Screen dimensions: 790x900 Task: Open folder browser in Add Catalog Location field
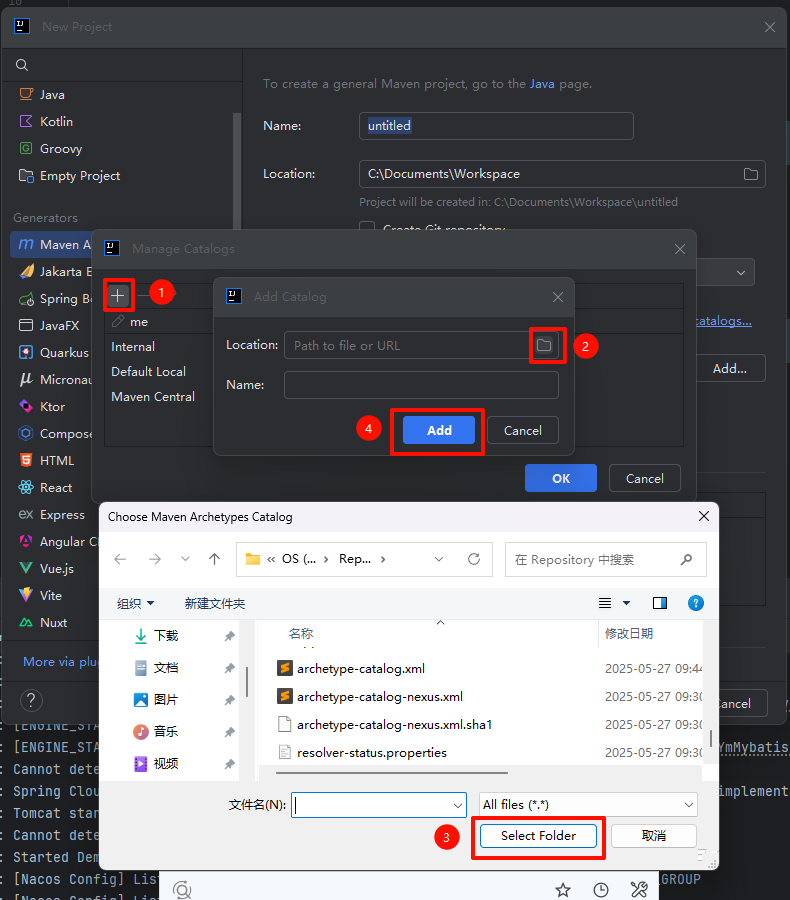click(x=544, y=345)
